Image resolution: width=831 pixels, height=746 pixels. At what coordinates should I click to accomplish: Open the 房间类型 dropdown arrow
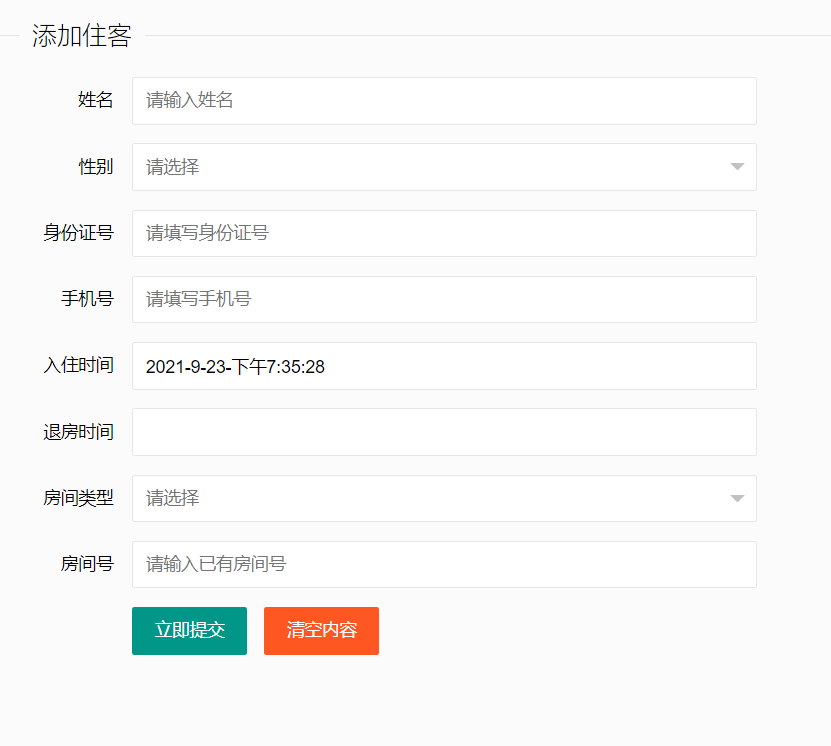click(737, 498)
